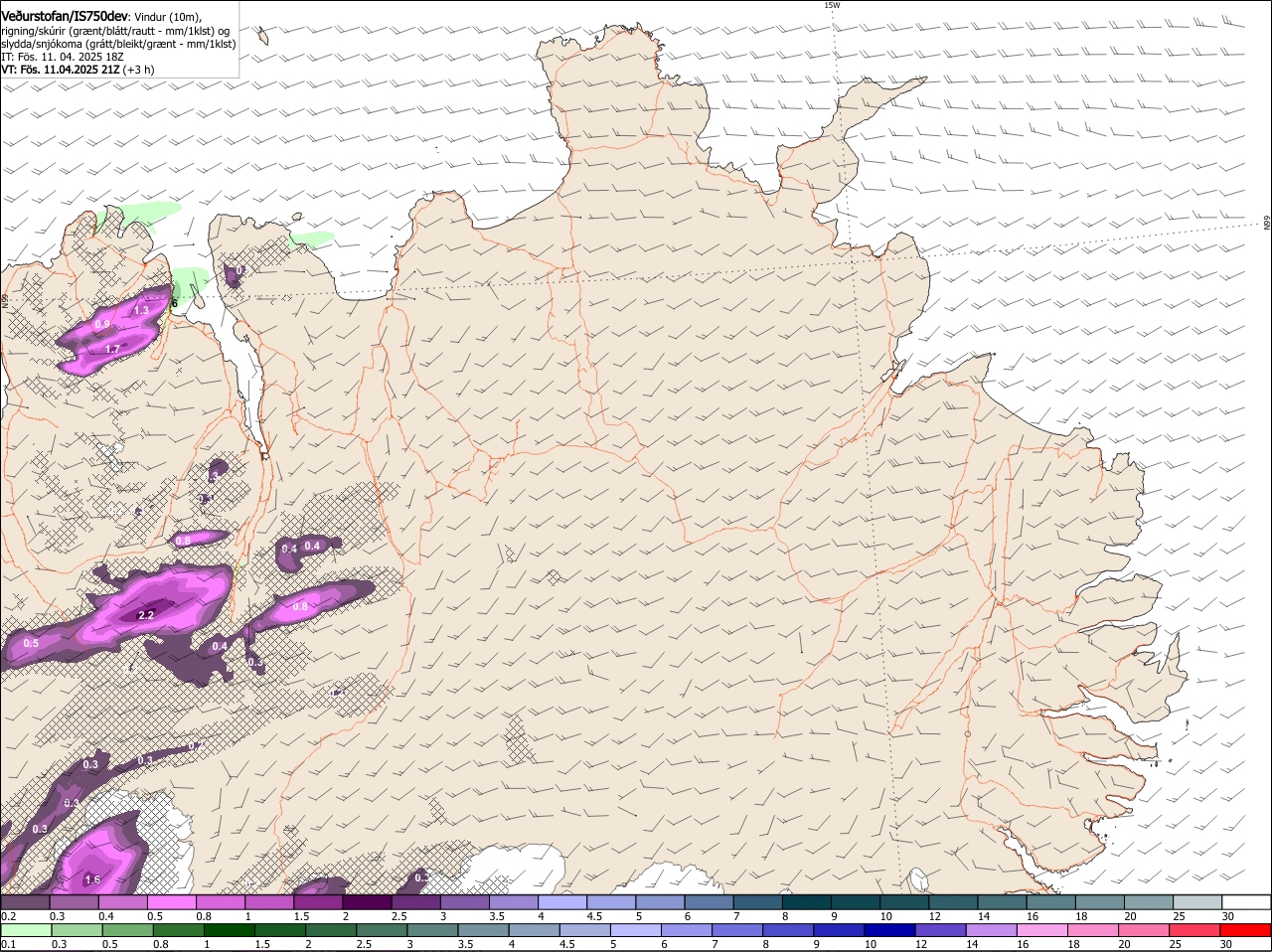This screenshot has width=1272, height=952.
Task: Select the 12 swatch in lower legend
Action: coord(940,931)
